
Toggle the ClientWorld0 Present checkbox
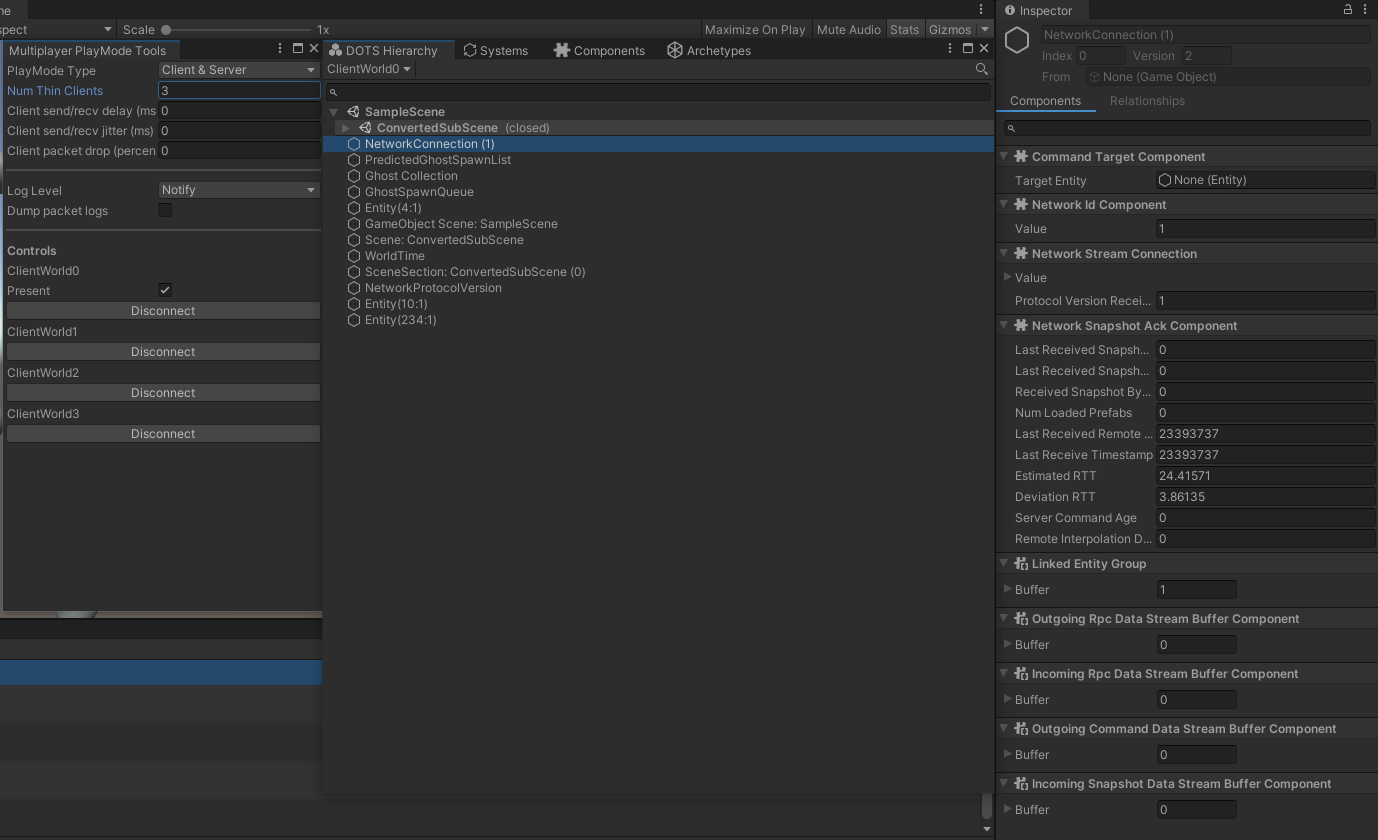pos(165,290)
